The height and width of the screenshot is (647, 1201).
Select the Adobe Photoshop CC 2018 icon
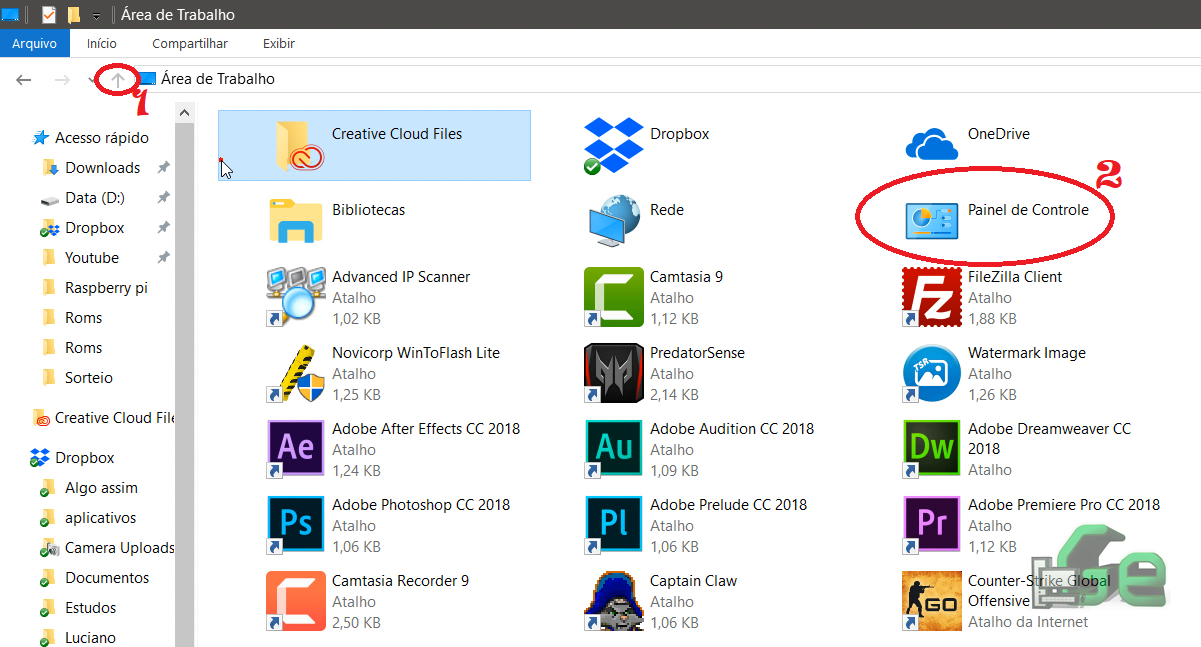[295, 525]
